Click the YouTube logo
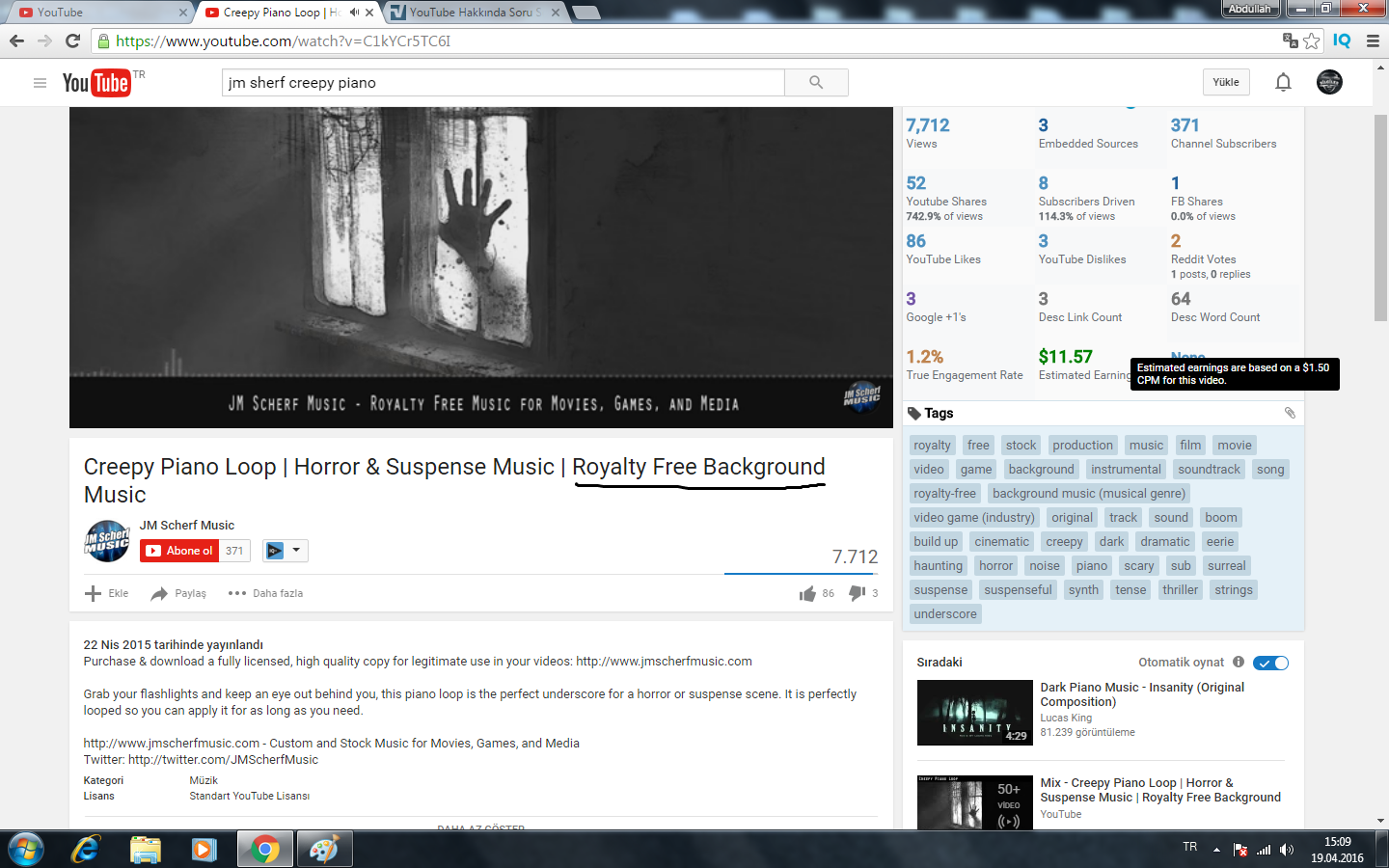This screenshot has height=868, width=1389. (96, 83)
